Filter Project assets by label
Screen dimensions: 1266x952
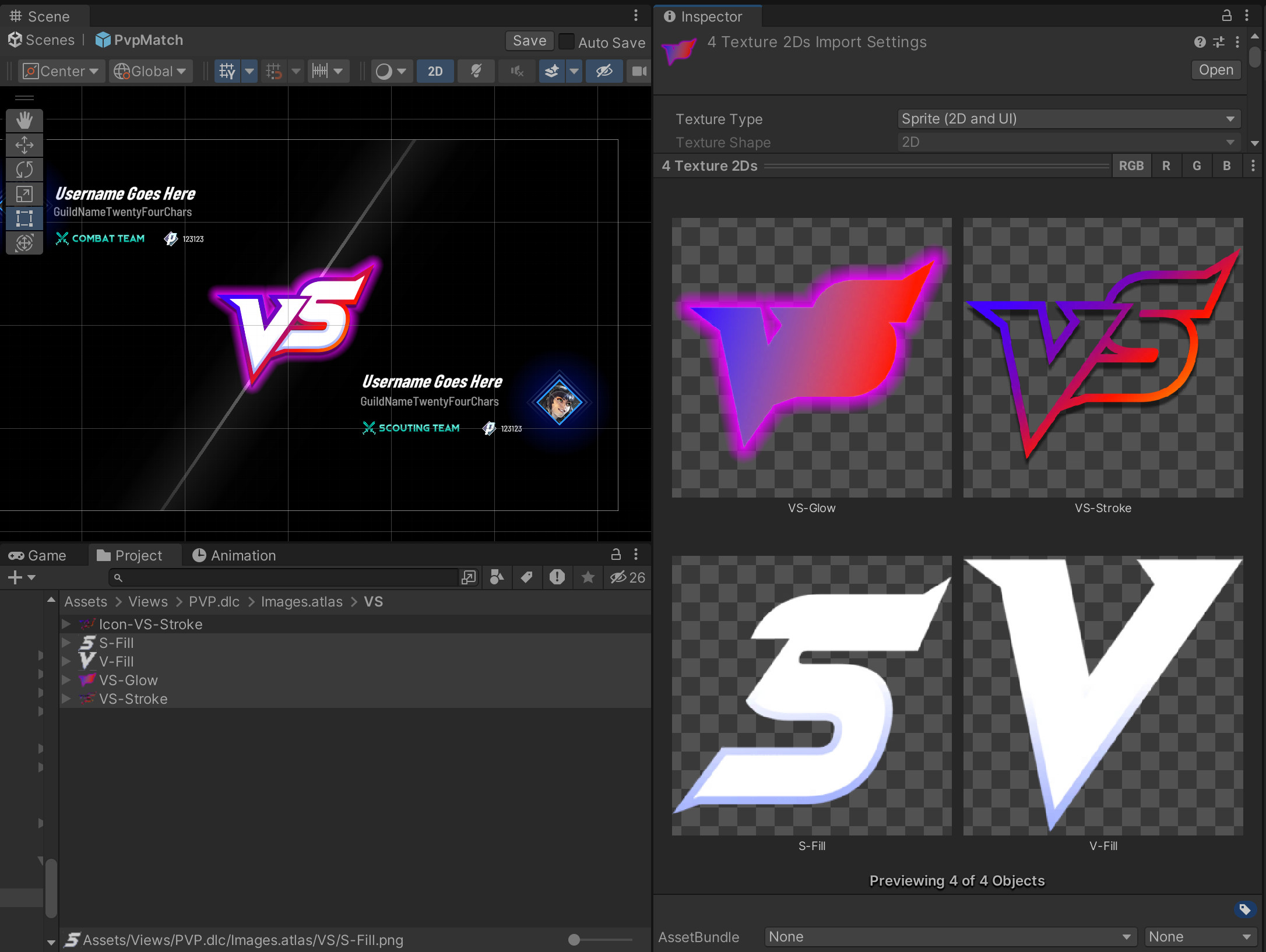click(x=526, y=577)
